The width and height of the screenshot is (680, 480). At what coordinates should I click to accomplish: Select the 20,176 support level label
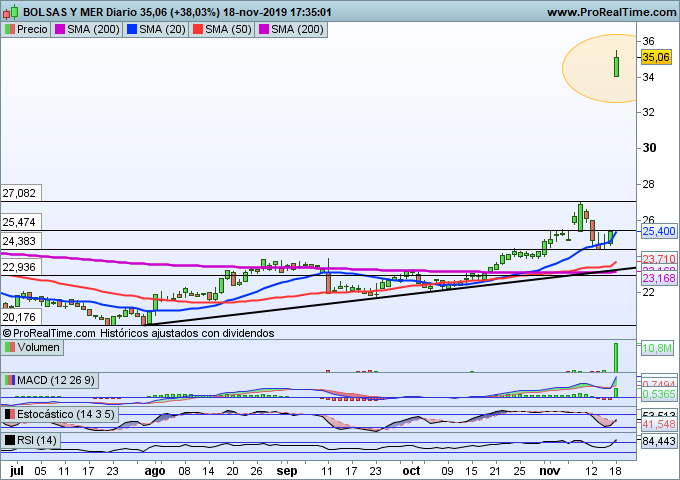point(19,316)
